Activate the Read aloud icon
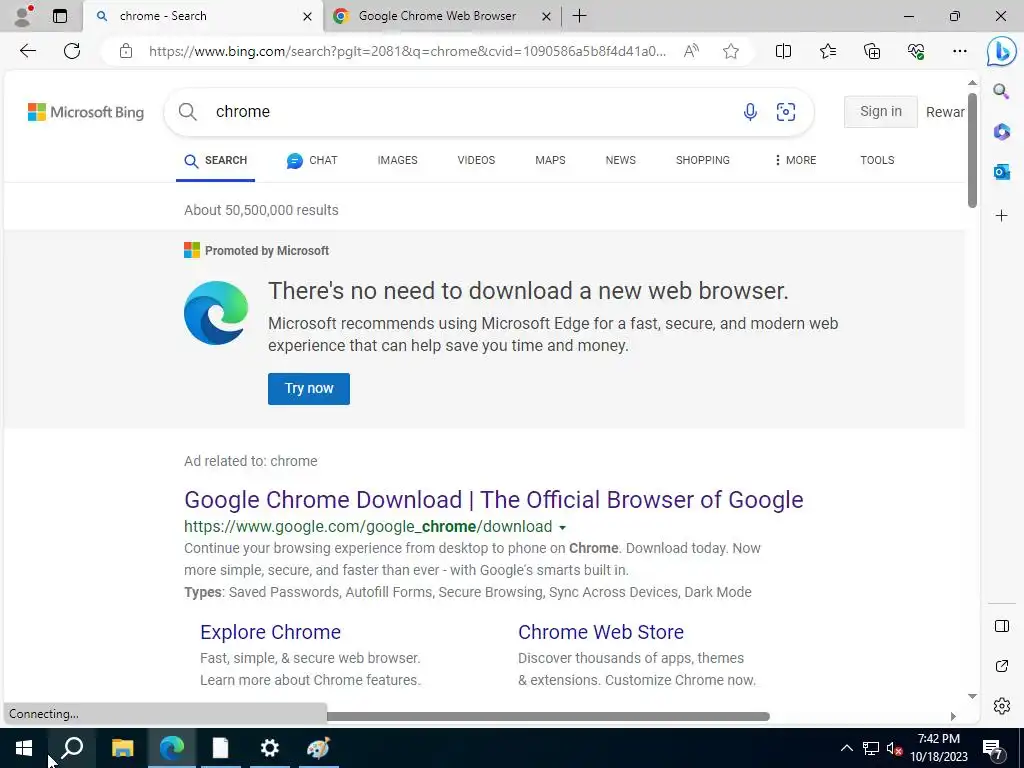The width and height of the screenshot is (1024, 768). (691, 51)
